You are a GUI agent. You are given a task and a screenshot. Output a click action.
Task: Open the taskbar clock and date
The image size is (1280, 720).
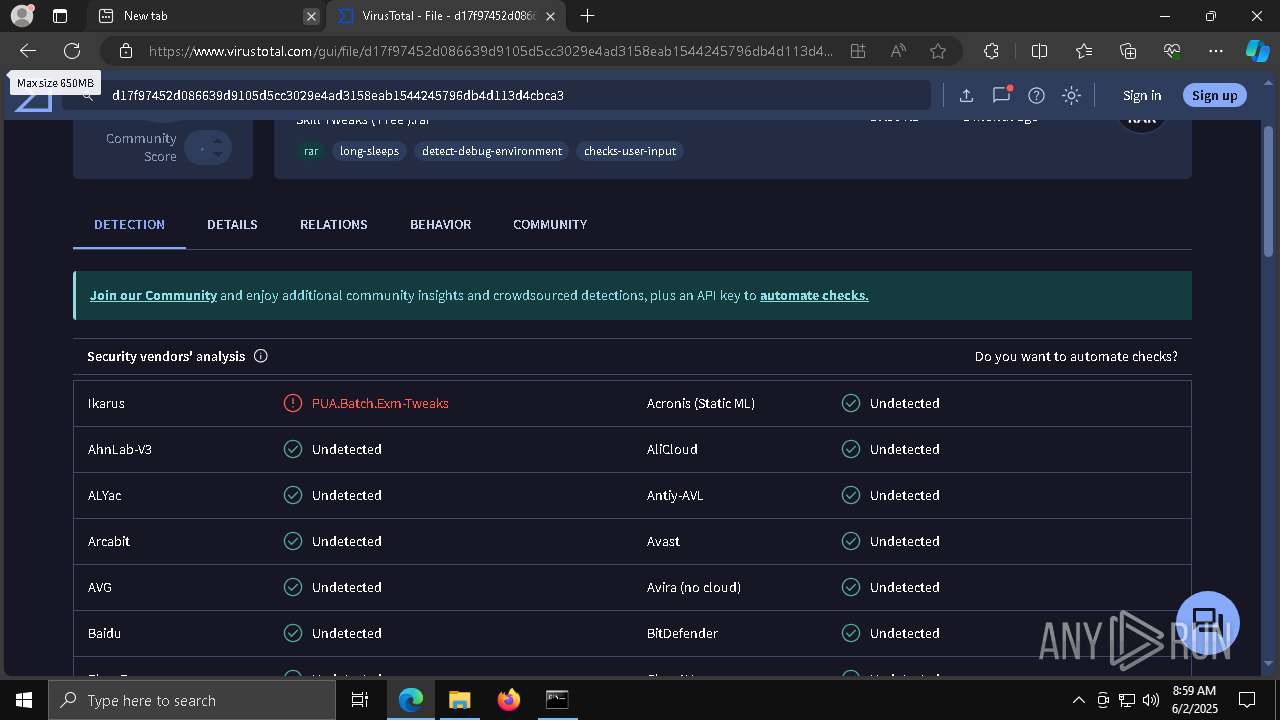click(1192, 700)
